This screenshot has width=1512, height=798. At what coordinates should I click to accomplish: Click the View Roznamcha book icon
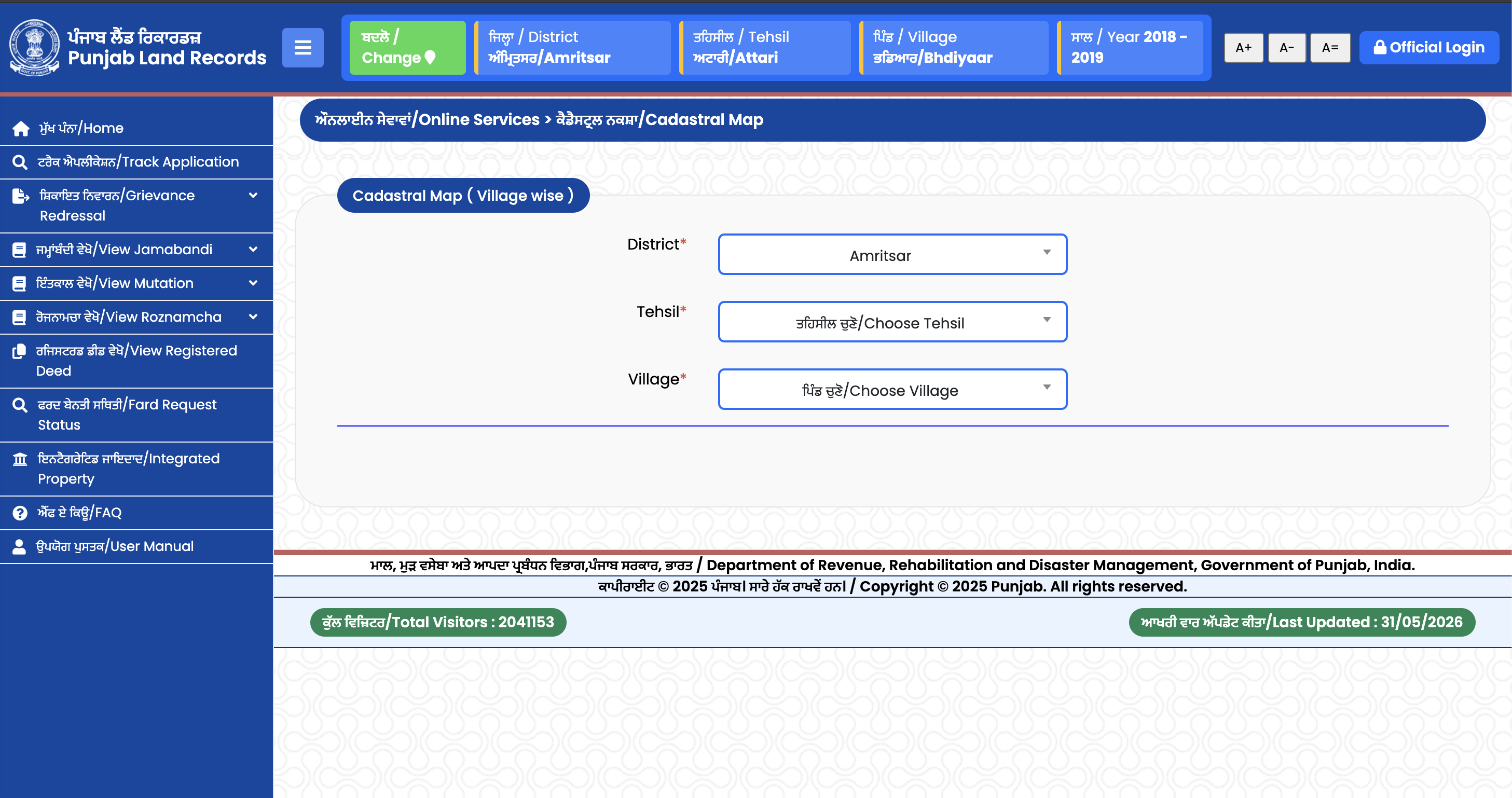(19, 318)
